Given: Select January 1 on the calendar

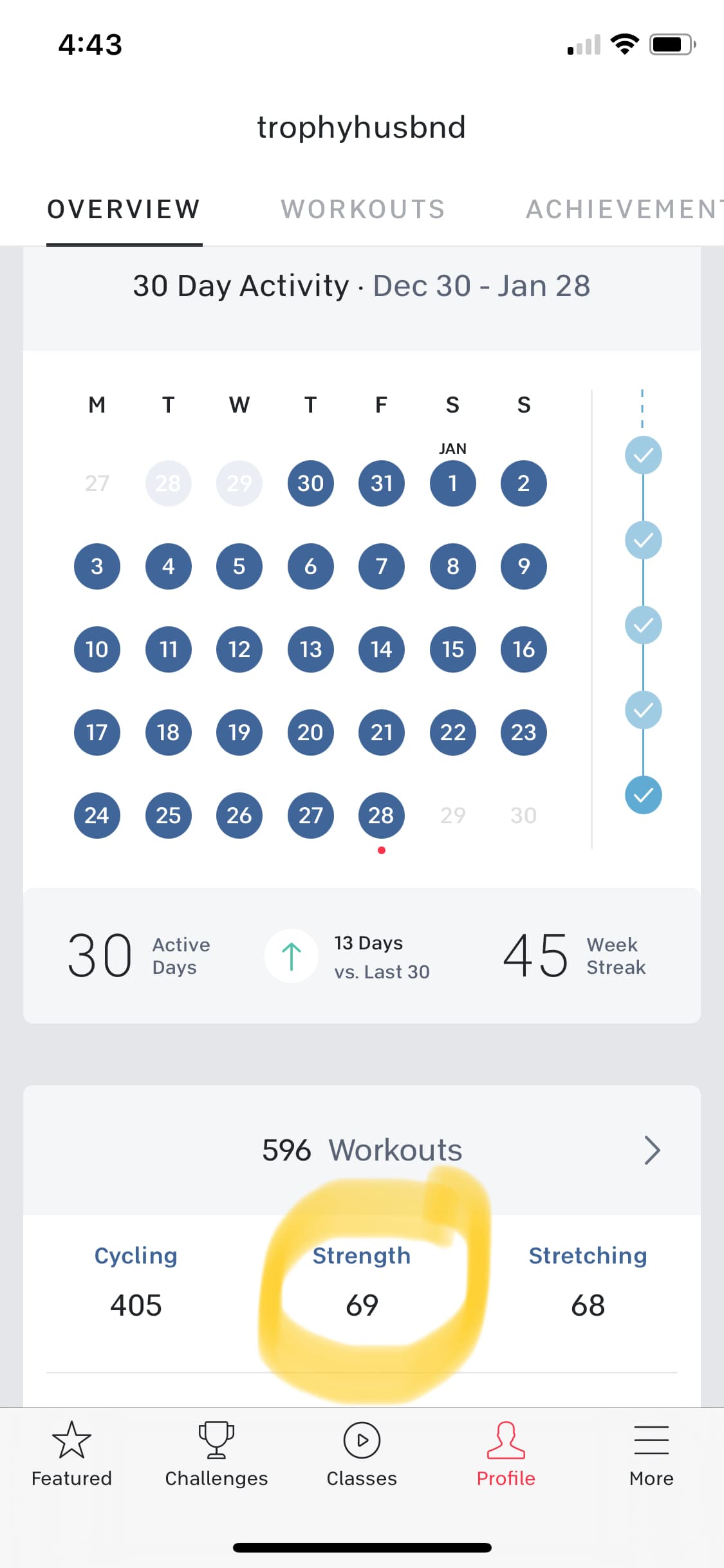Looking at the screenshot, I should click(453, 483).
